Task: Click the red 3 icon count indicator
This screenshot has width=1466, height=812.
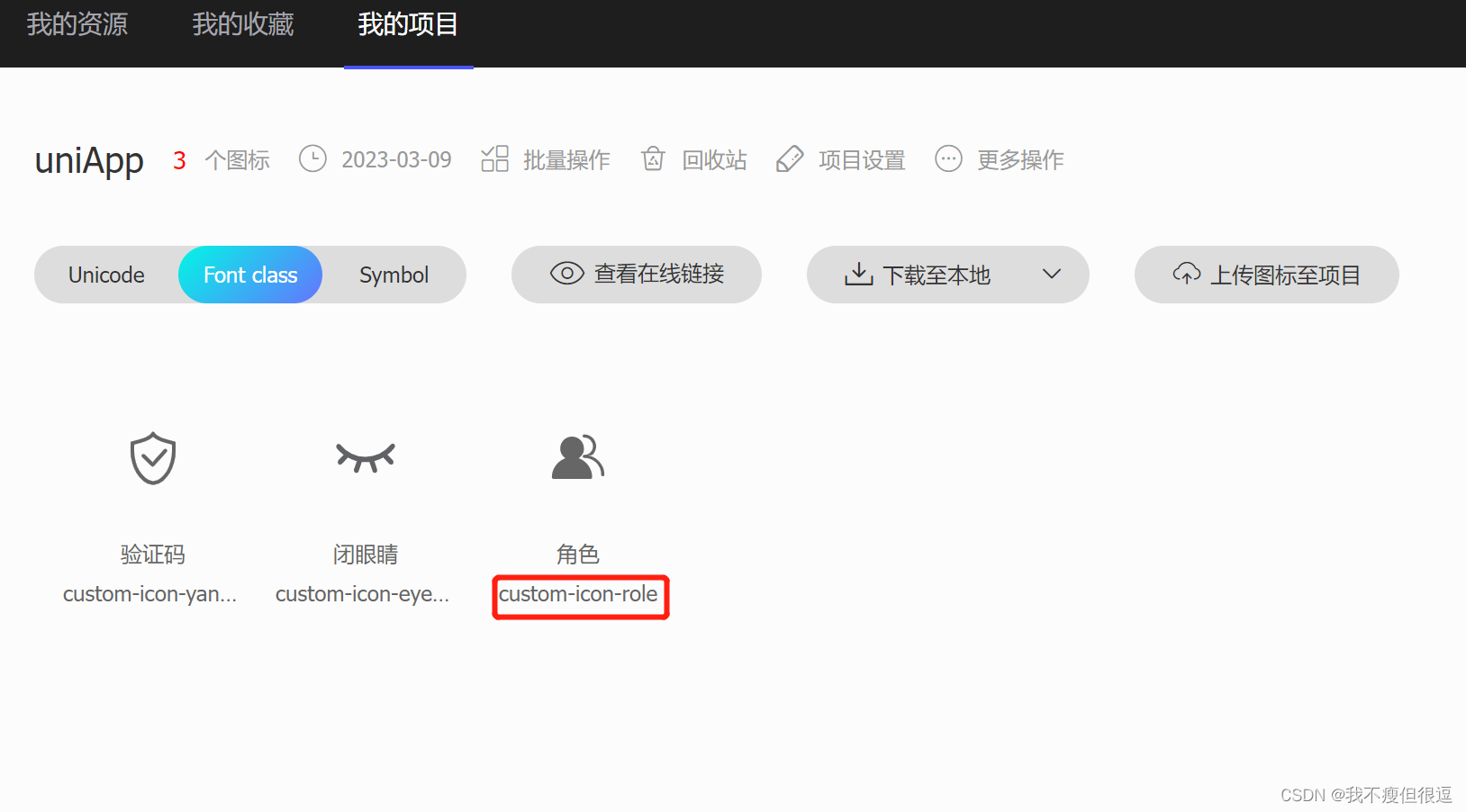Action: (x=179, y=159)
